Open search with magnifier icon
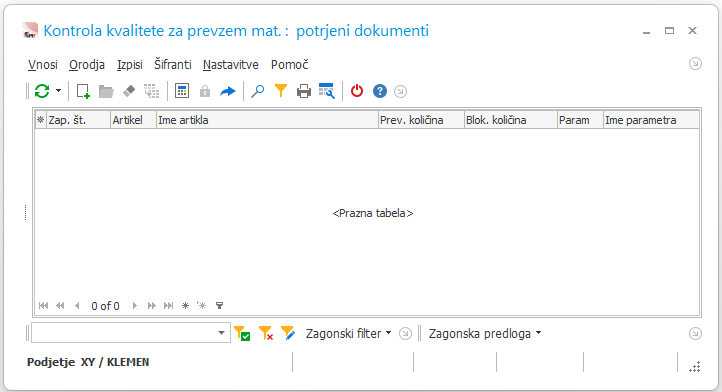This screenshot has width=722, height=392. 257,91
